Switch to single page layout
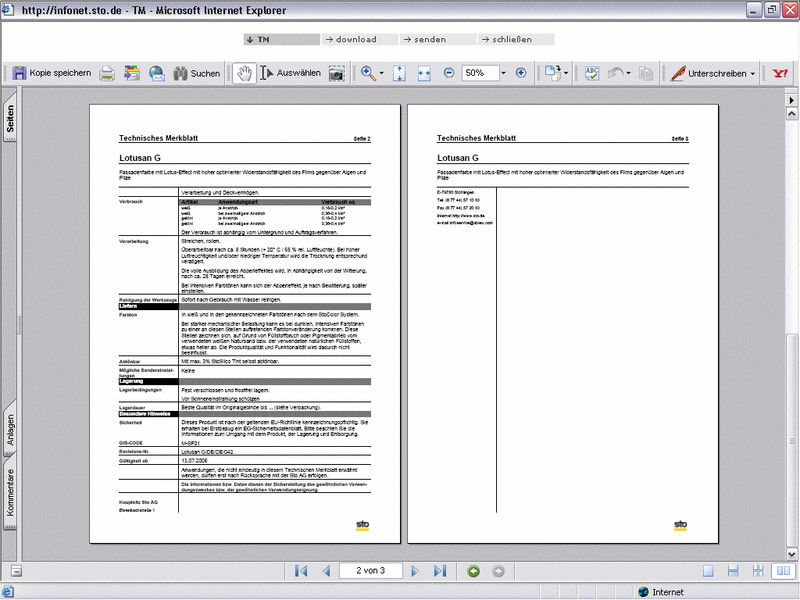The width and height of the screenshot is (800, 600). click(708, 571)
